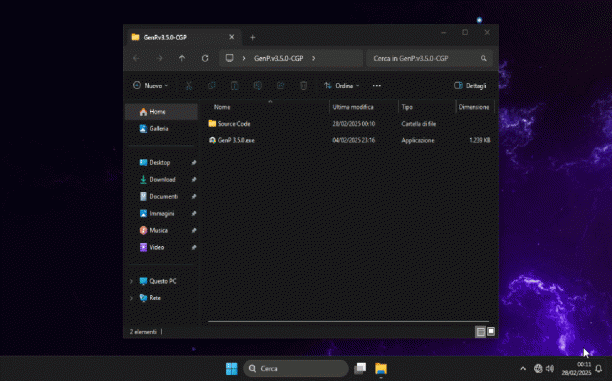This screenshot has height=381, width=612.
Task: Click the volume speaker tray icon
Action: (x=550, y=369)
